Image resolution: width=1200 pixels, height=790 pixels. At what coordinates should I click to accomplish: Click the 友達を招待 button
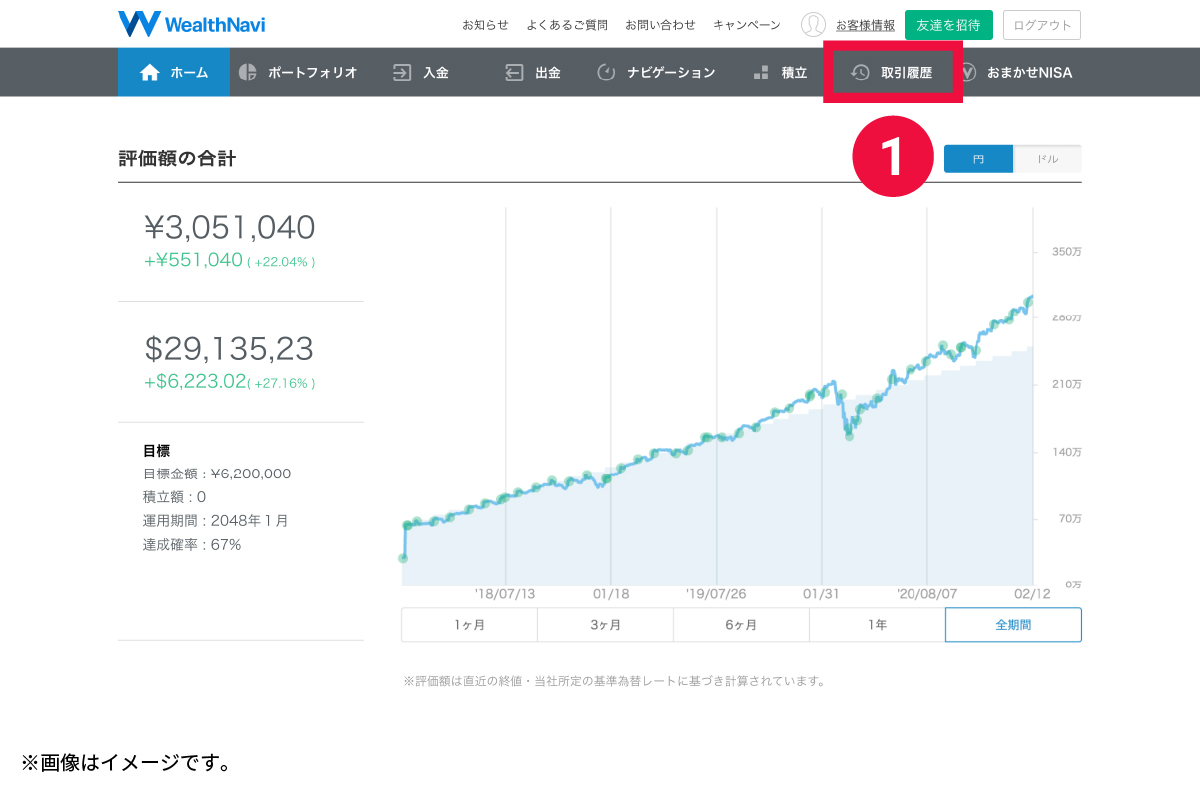coord(949,25)
